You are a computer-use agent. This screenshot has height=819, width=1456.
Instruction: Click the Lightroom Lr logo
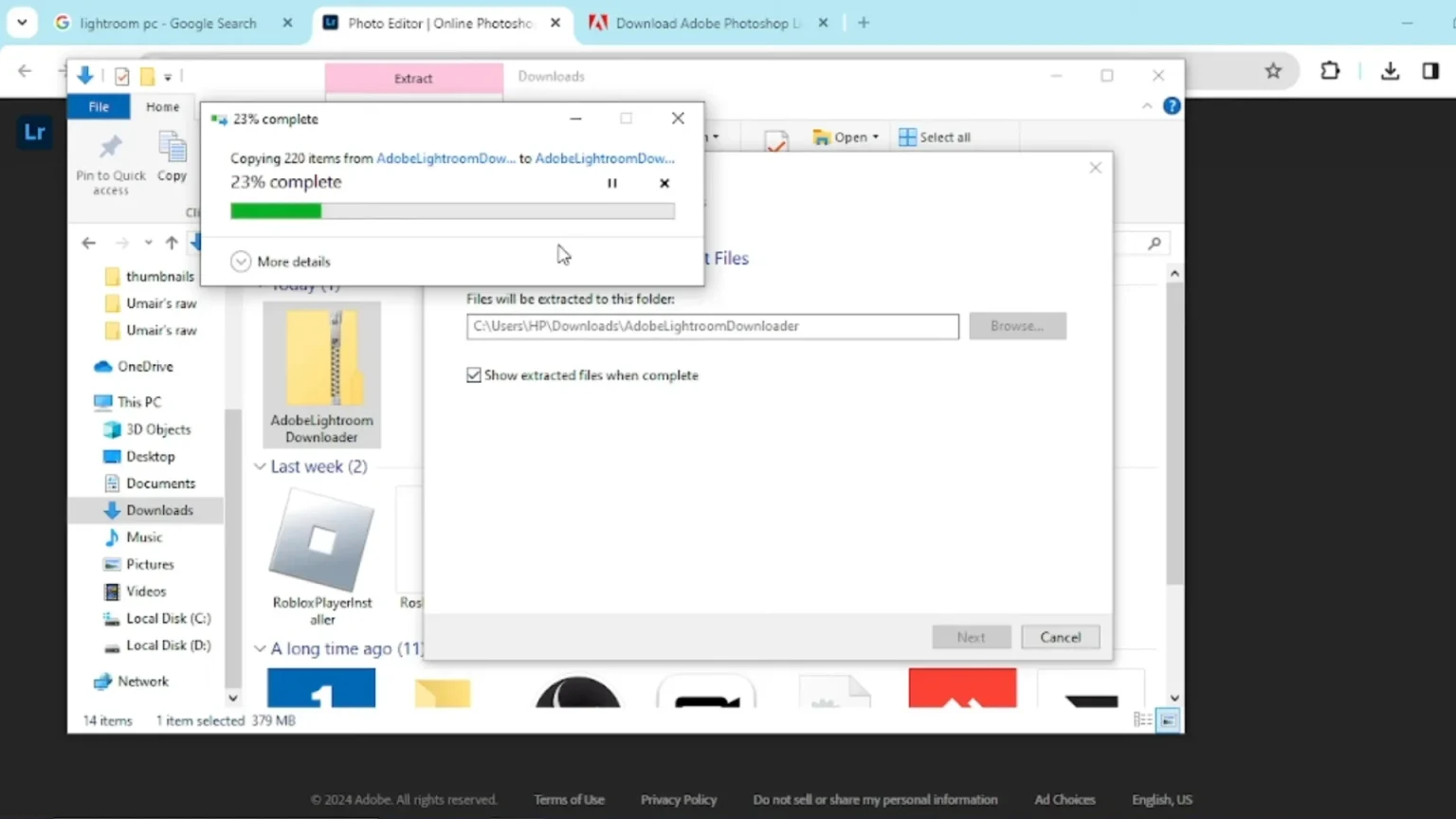pyautogui.click(x=35, y=132)
